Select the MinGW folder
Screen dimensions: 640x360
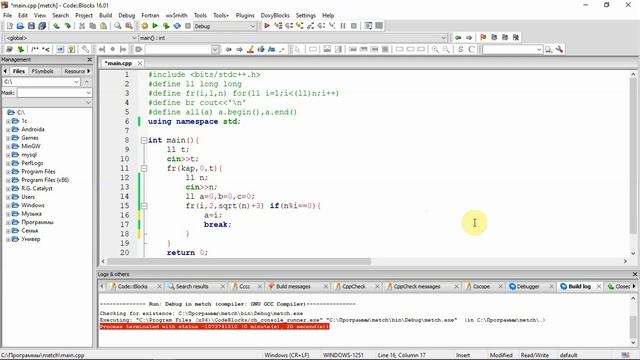tap(31, 146)
